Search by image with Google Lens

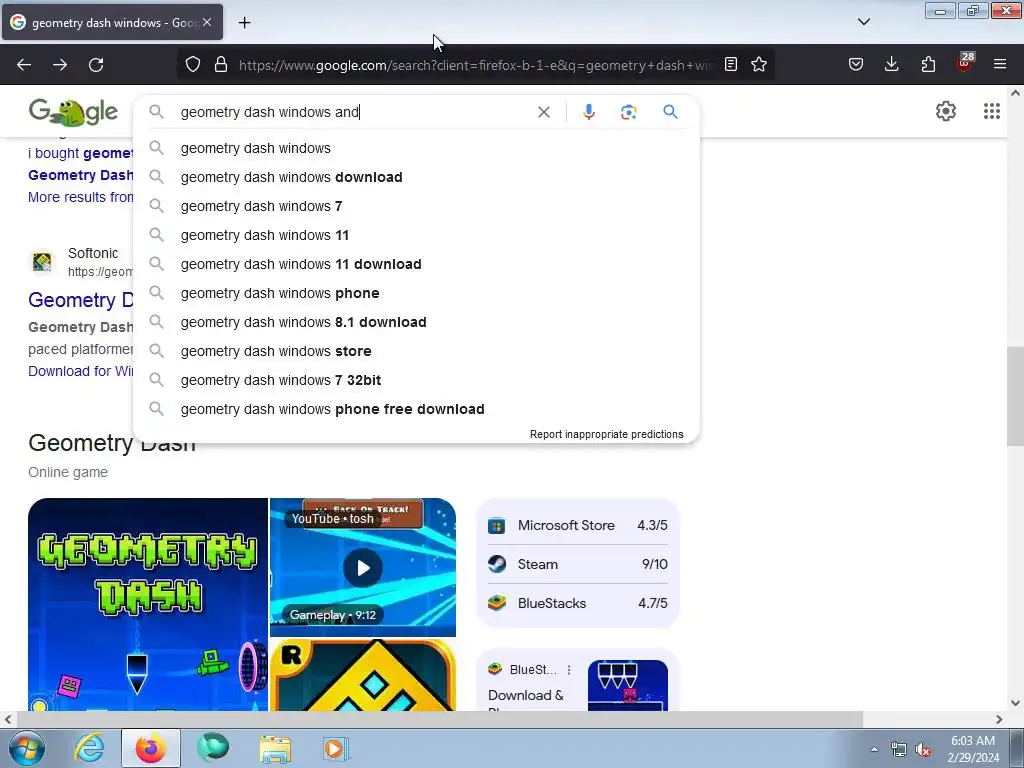[x=628, y=112]
